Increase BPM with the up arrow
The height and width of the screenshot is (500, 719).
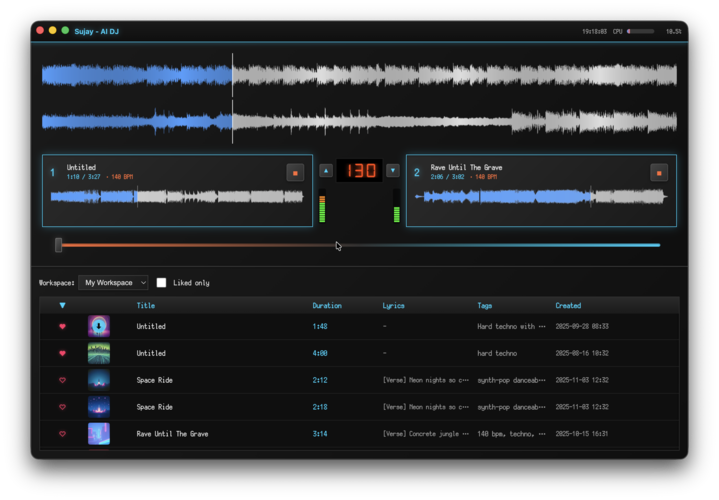pos(326,171)
